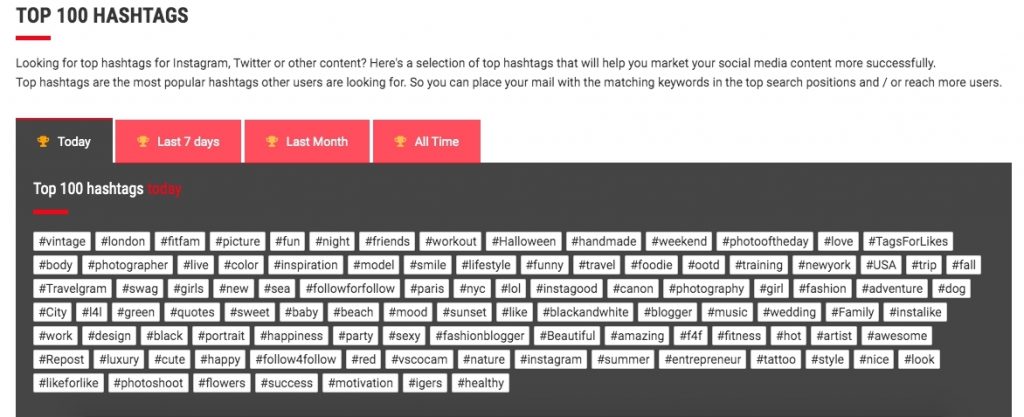1024x417 pixels.
Task: Click the trophy icon on Last Month tab
Action: (272, 142)
